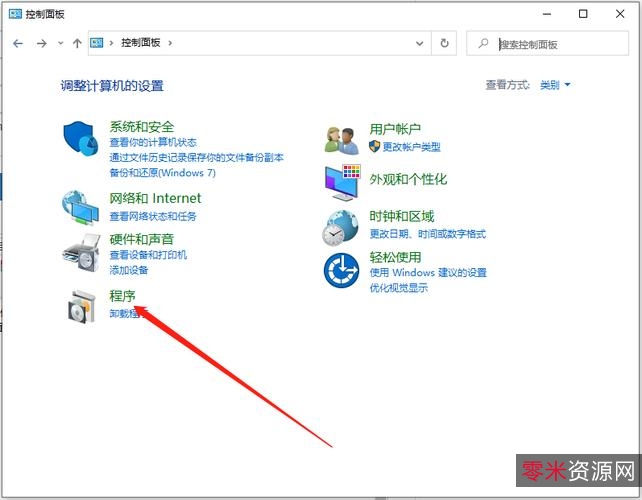Click 使用 Windows 建议的设置 link
The width and height of the screenshot is (642, 500).
point(428,273)
